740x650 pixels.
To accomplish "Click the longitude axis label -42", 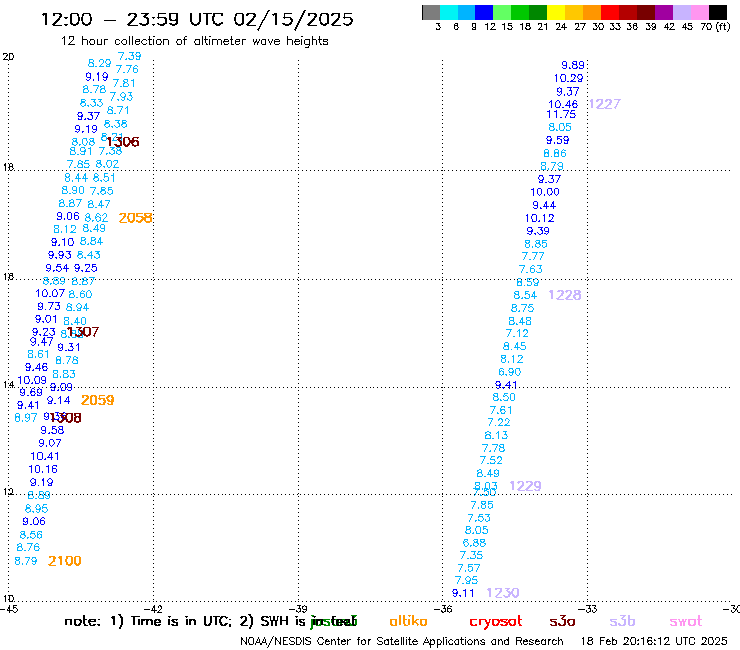I will (x=153, y=609).
